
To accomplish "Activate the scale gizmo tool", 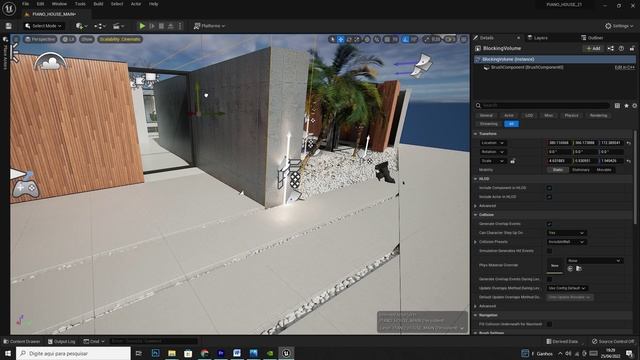I will [358, 39].
